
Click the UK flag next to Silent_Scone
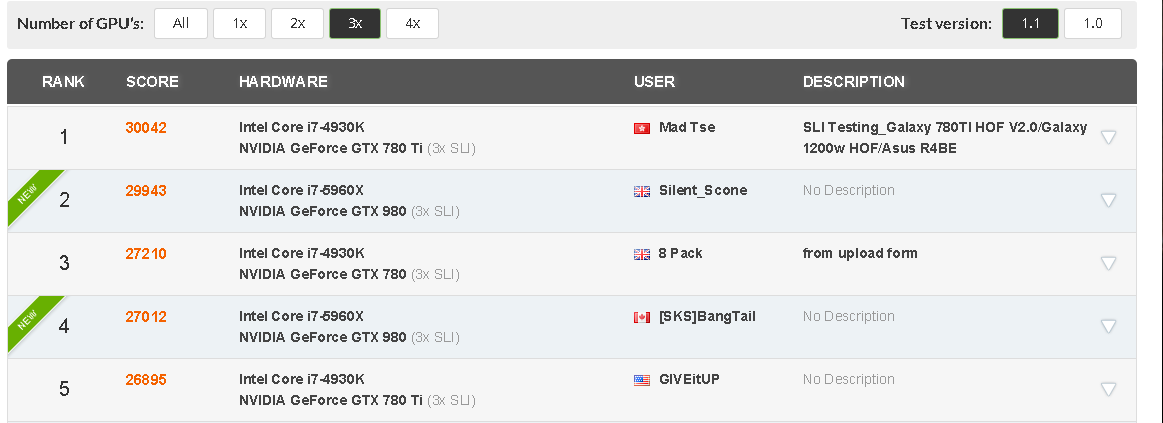642,191
